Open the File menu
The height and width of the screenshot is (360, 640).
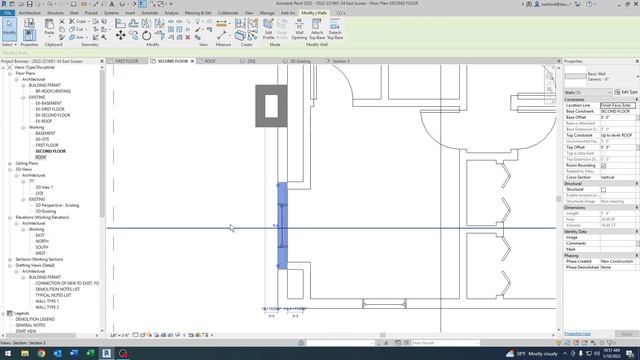(x=8, y=13)
